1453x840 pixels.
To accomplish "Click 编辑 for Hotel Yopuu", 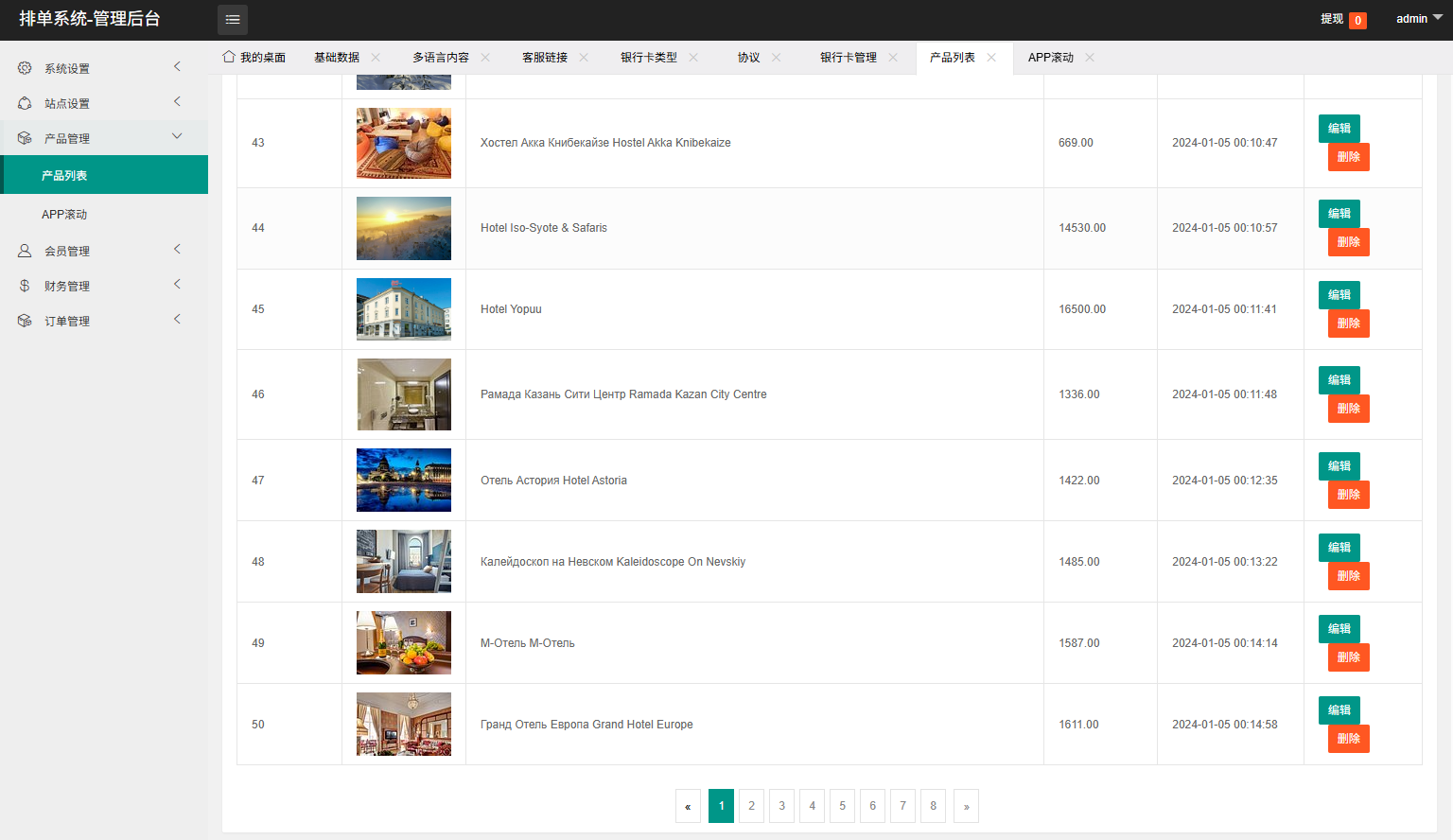I will tap(1339, 294).
